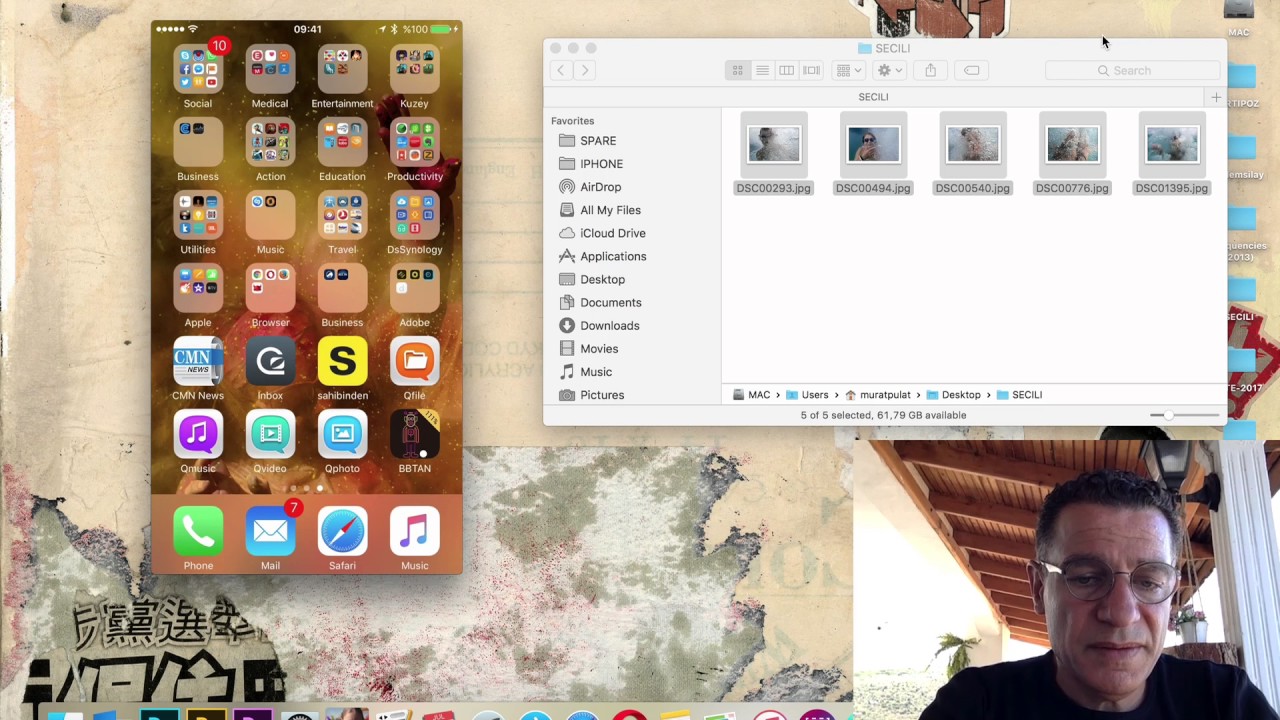Image resolution: width=1280 pixels, height=720 pixels.
Task: Click the Share button in Finder toolbar
Action: click(930, 70)
